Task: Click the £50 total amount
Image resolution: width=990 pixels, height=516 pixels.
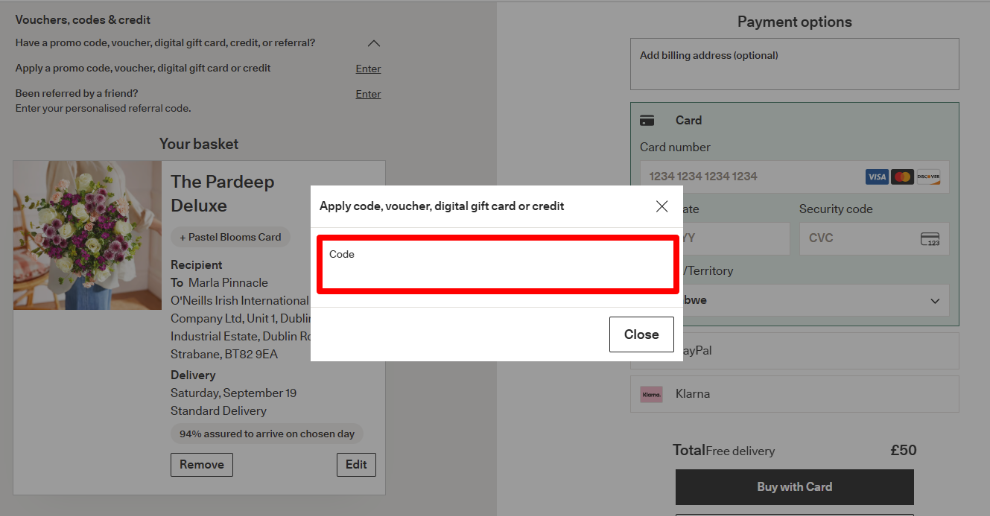Action: 904,450
